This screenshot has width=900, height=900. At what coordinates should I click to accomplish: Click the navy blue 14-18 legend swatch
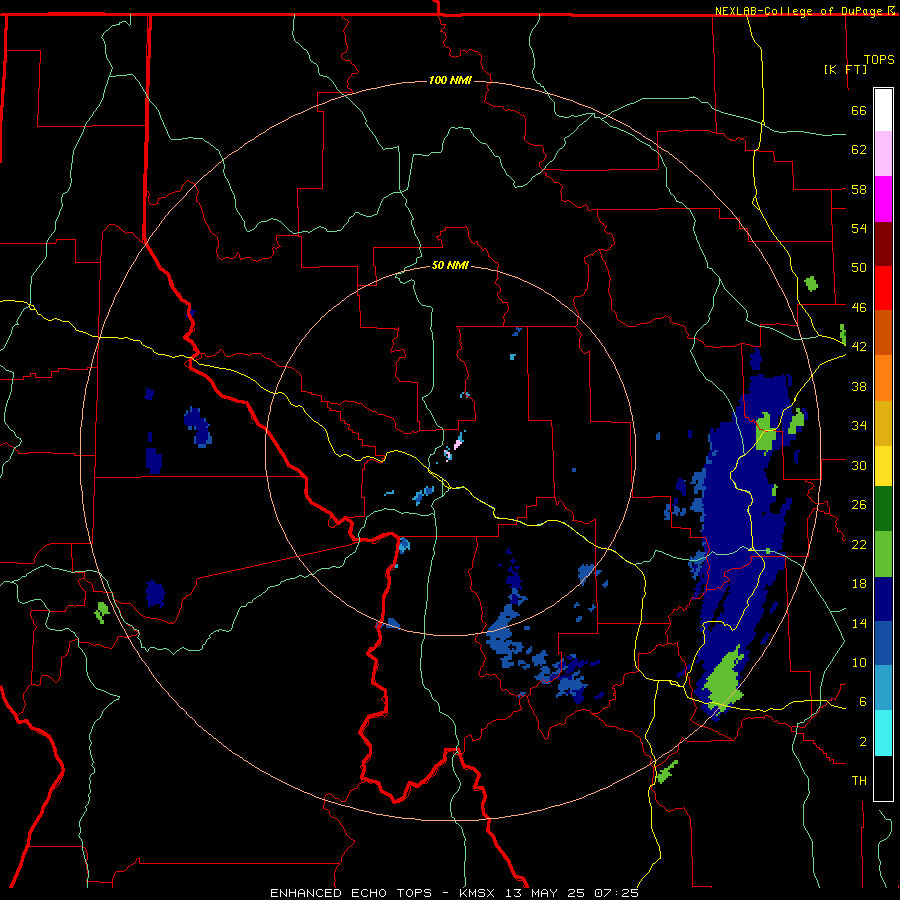tap(883, 599)
